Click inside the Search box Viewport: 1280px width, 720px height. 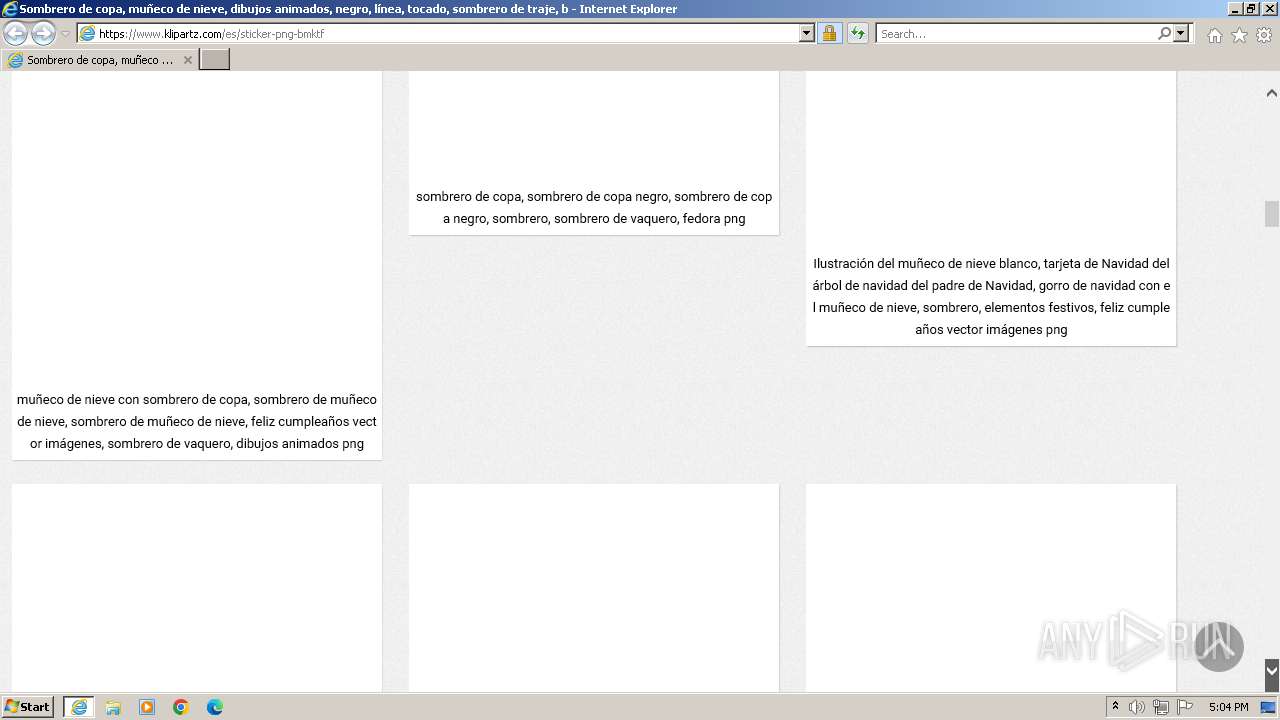click(1015, 33)
